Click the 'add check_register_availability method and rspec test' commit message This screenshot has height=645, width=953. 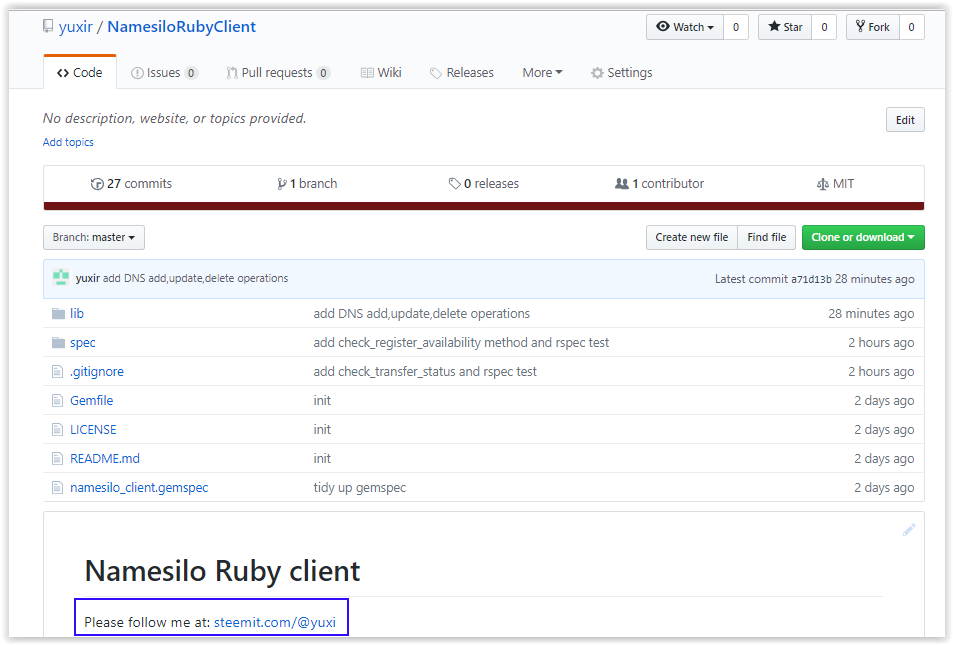click(461, 343)
